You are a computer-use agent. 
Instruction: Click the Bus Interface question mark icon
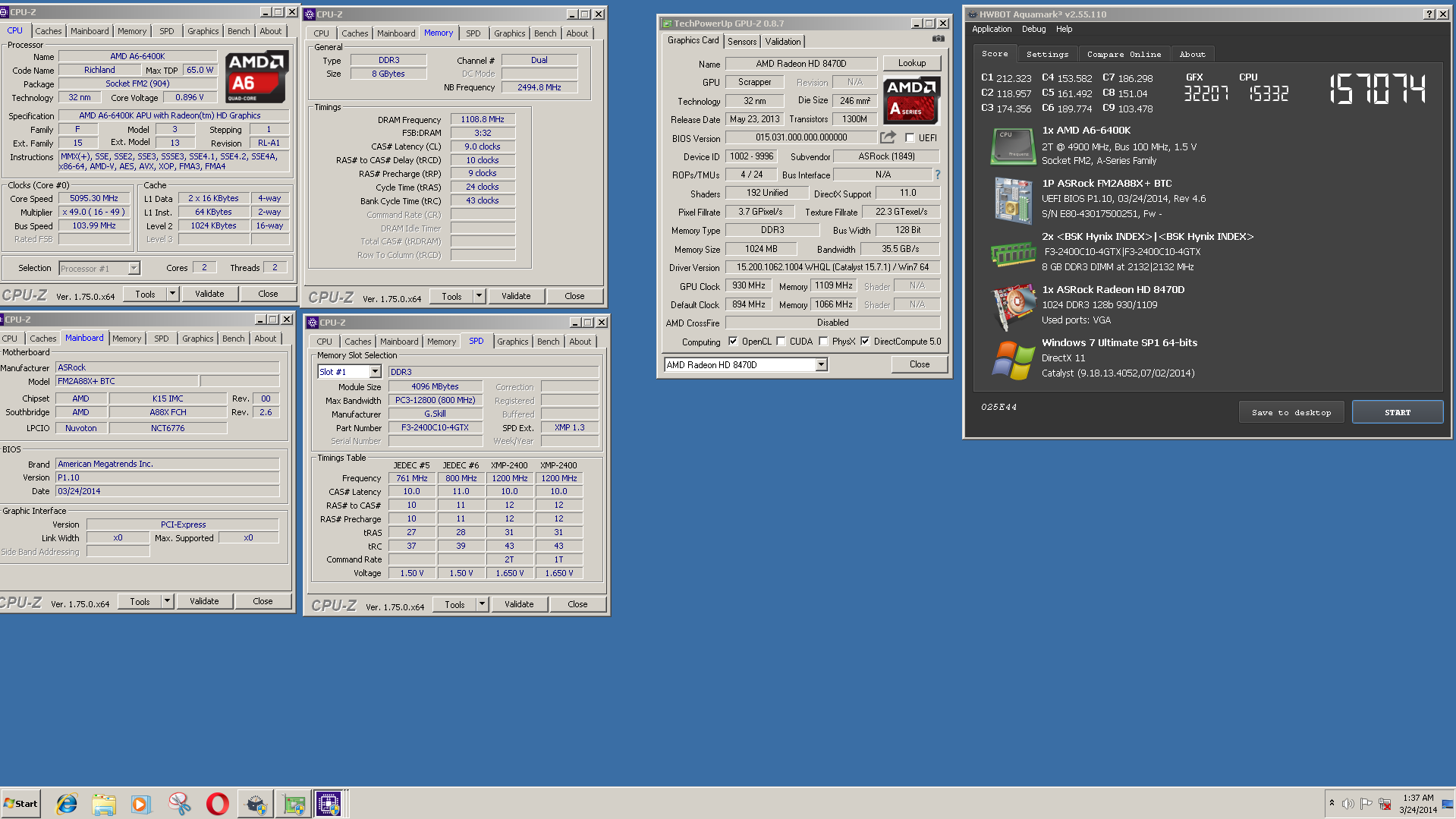938,175
